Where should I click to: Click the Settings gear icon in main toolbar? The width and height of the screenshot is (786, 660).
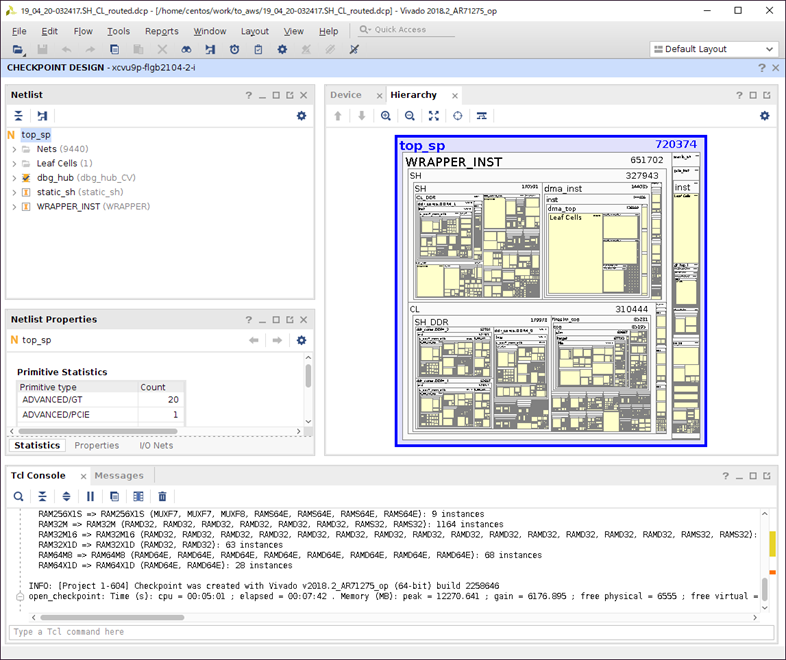tap(282, 49)
